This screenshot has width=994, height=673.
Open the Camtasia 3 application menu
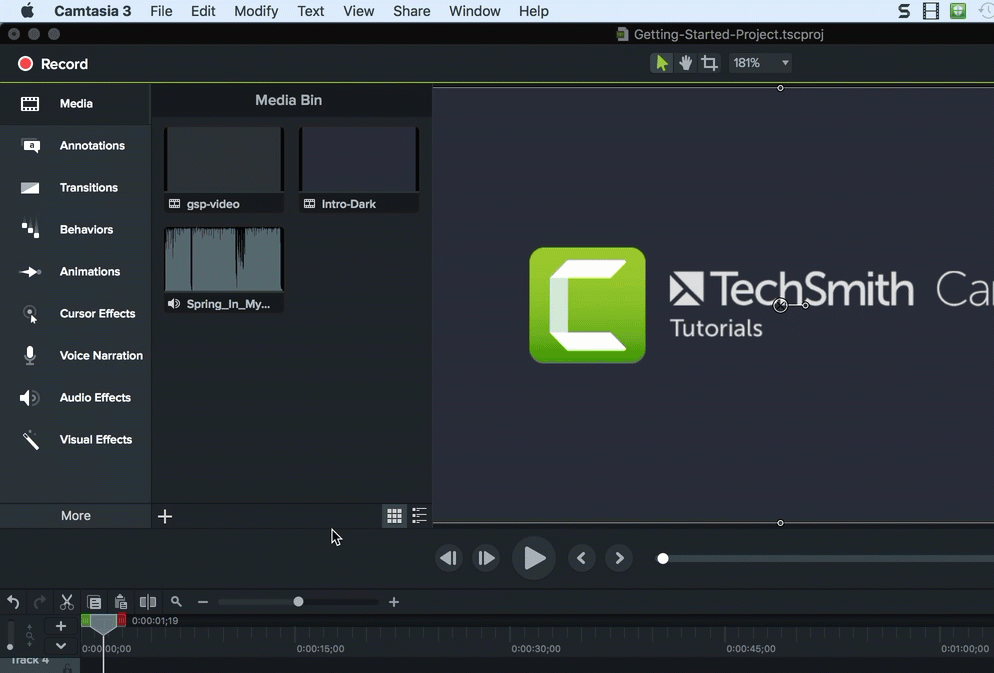(93, 11)
